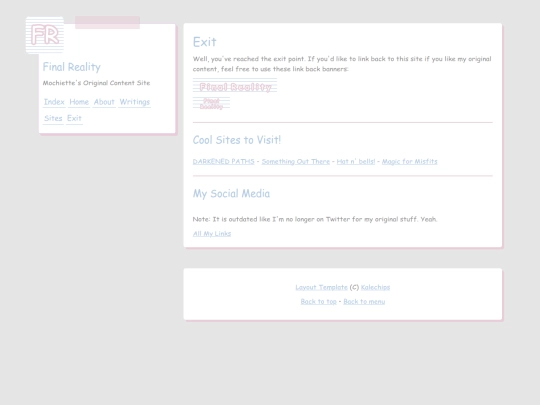The width and height of the screenshot is (540, 405).
Task: Open the Hat n' bells! link
Action: 356,161
